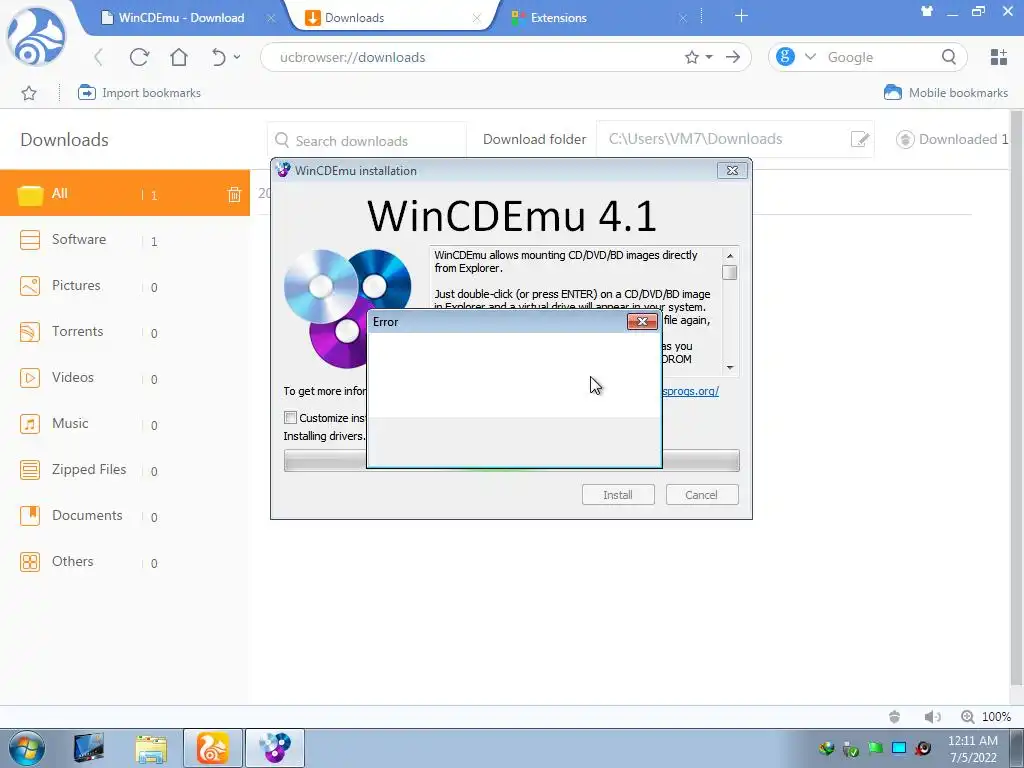Expand the undo history dropdown arrow

tap(237, 57)
